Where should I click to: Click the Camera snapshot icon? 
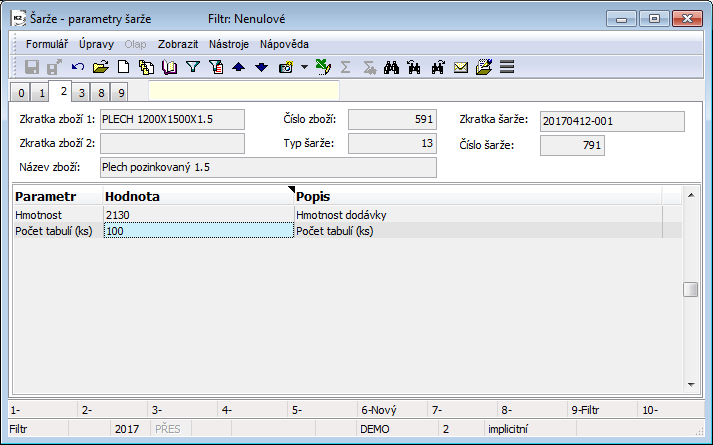coord(286,68)
